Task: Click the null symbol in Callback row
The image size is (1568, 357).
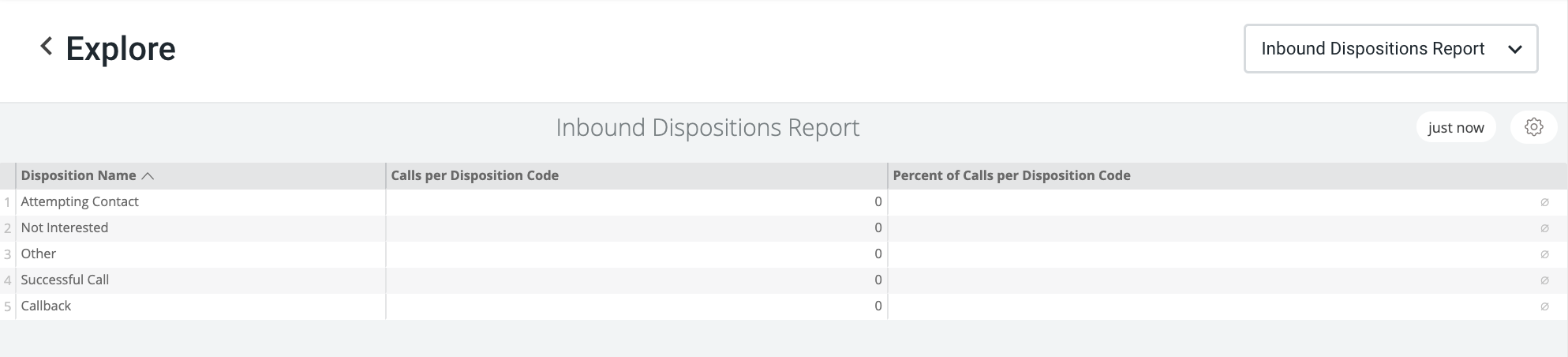Action: (x=1544, y=306)
